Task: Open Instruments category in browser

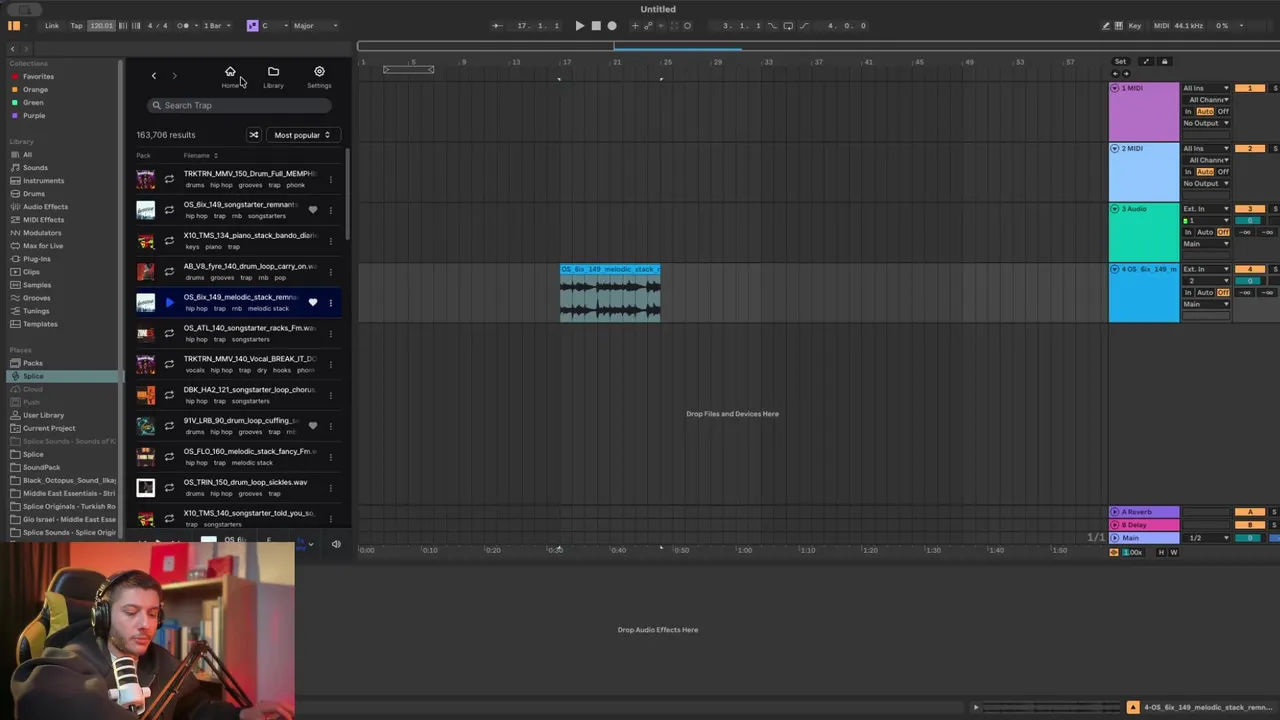Action: (43, 181)
